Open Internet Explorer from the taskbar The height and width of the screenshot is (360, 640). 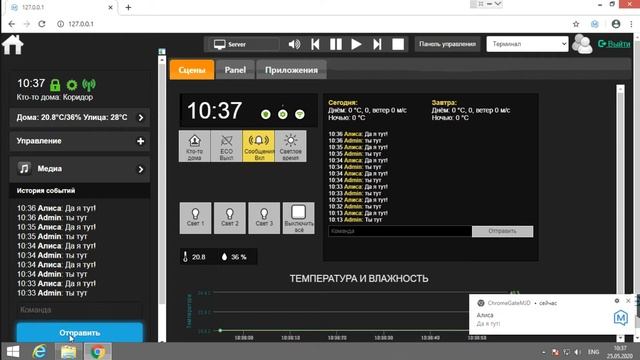pyautogui.click(x=40, y=351)
